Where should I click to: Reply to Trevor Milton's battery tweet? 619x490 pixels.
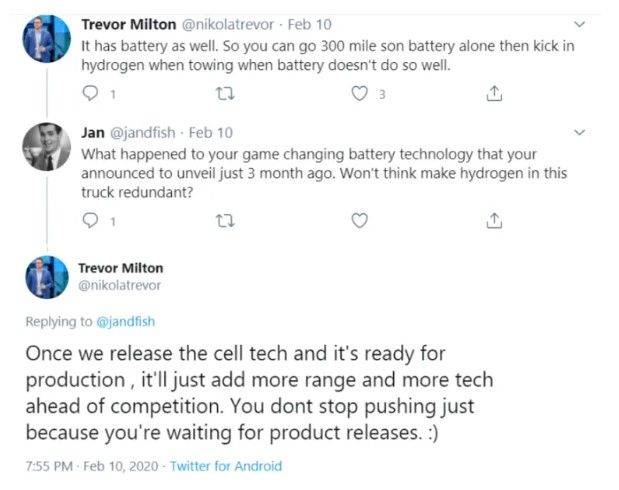pos(91,94)
